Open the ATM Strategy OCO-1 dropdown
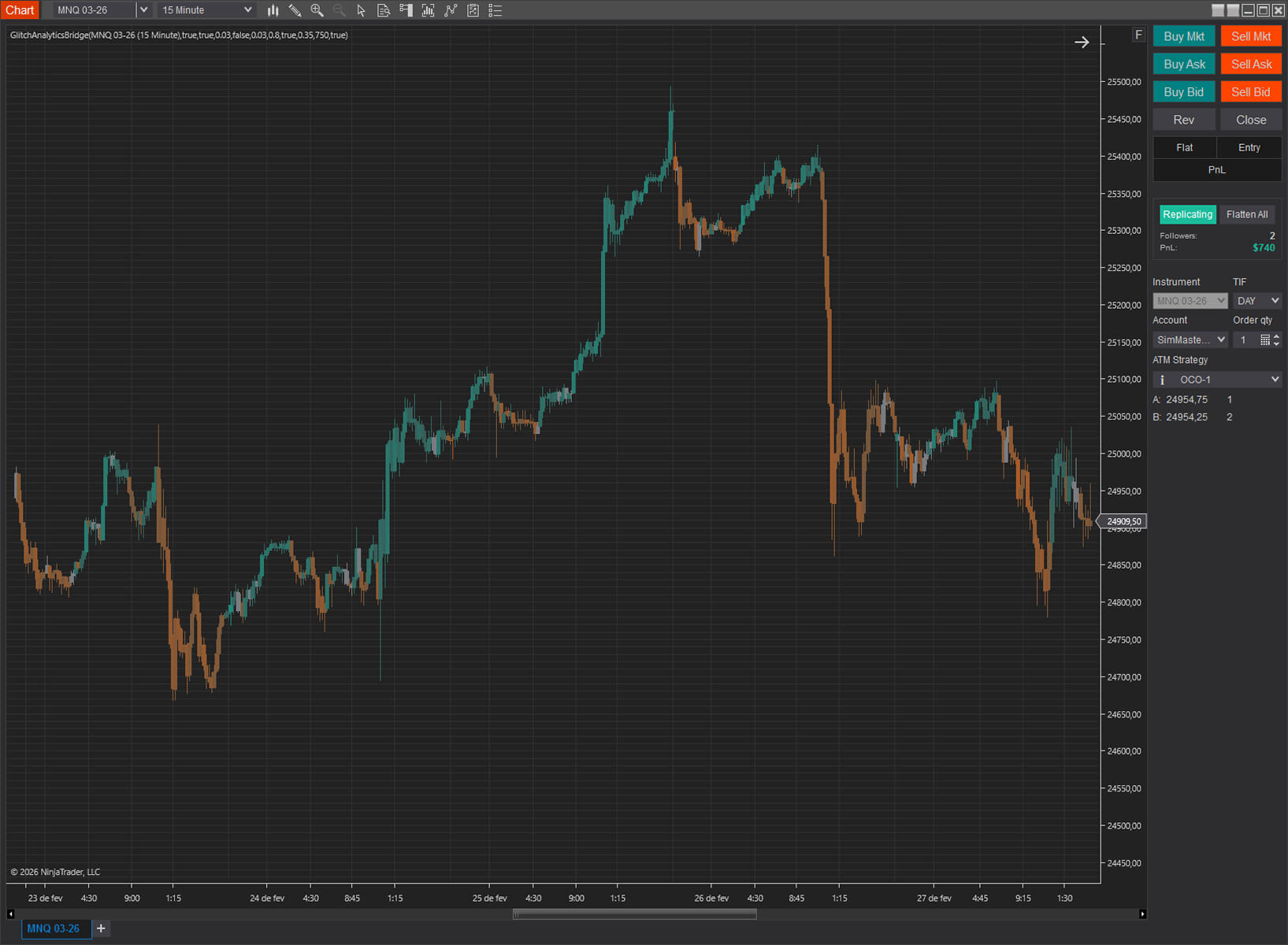This screenshot has height=945, width=1288. point(1217,380)
